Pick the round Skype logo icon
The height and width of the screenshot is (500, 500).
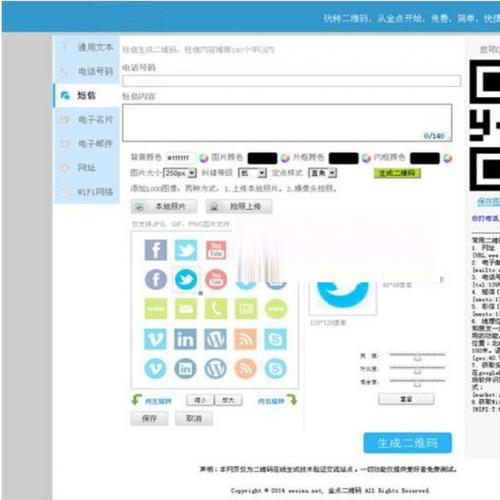(x=276, y=369)
